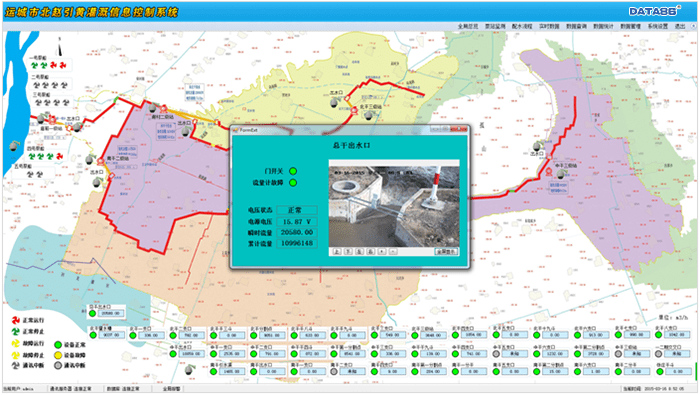The height and width of the screenshot is (395, 700).
Task: Click the live video feed image
Action: (x=394, y=206)
